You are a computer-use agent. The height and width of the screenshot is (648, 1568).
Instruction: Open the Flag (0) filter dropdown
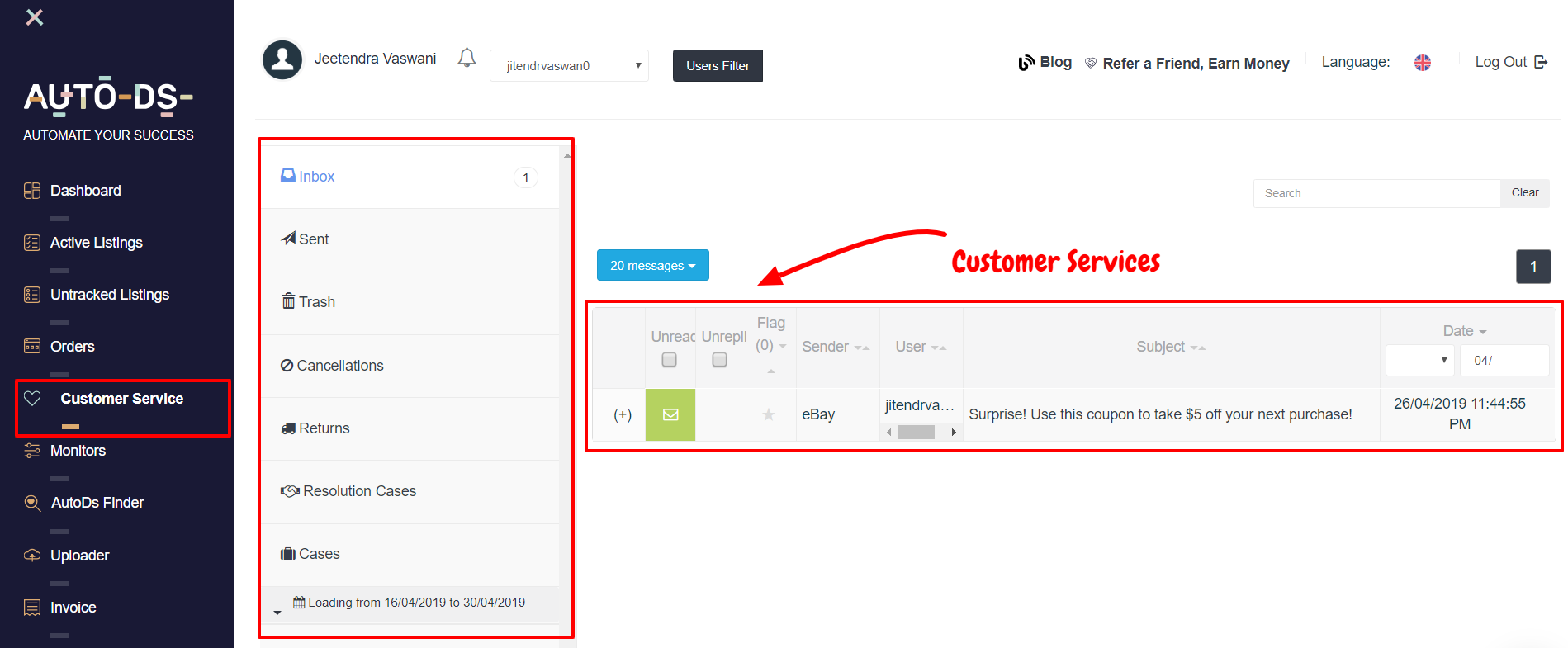(x=783, y=347)
